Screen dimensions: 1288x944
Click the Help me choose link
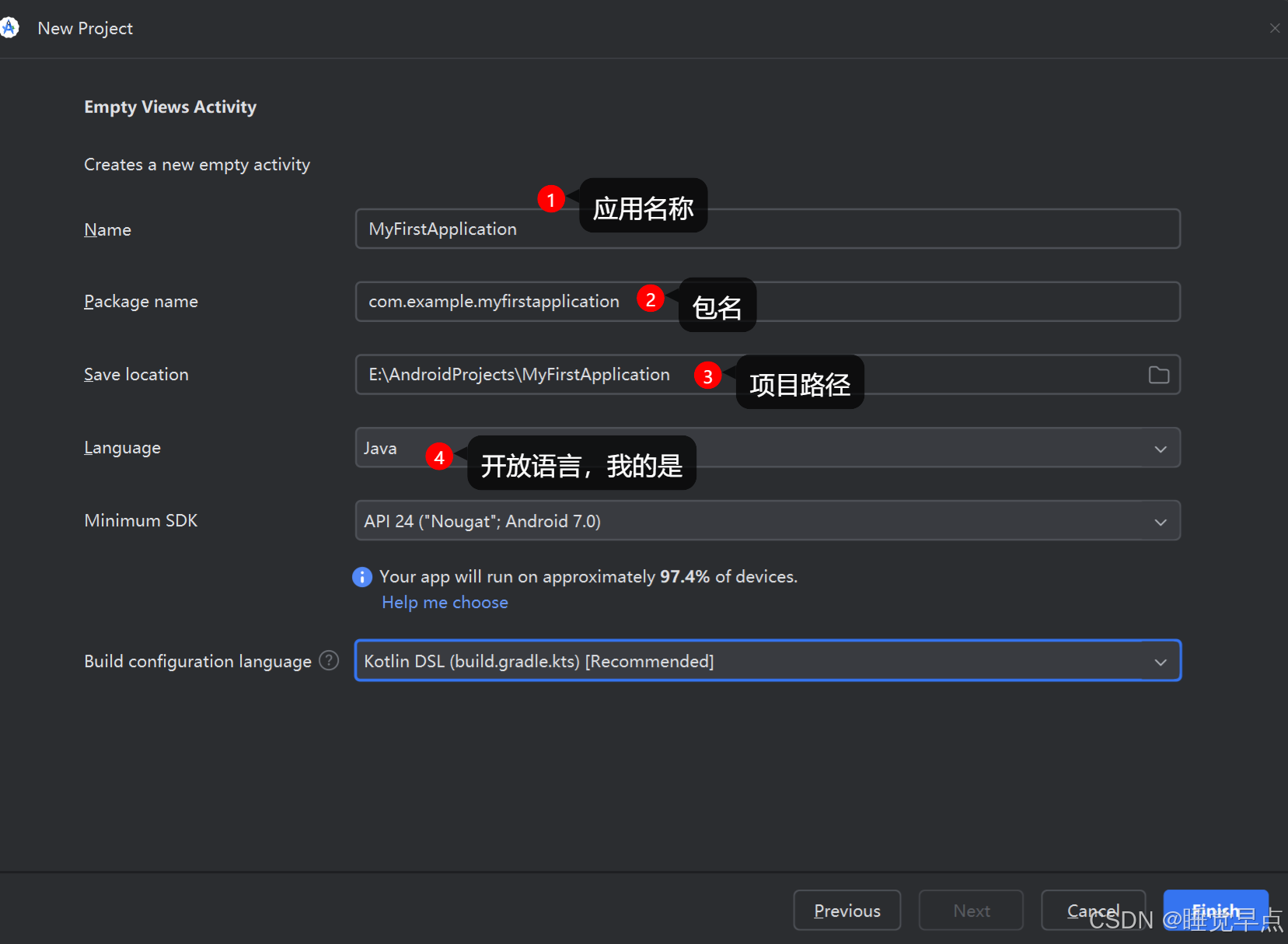[x=445, y=602]
